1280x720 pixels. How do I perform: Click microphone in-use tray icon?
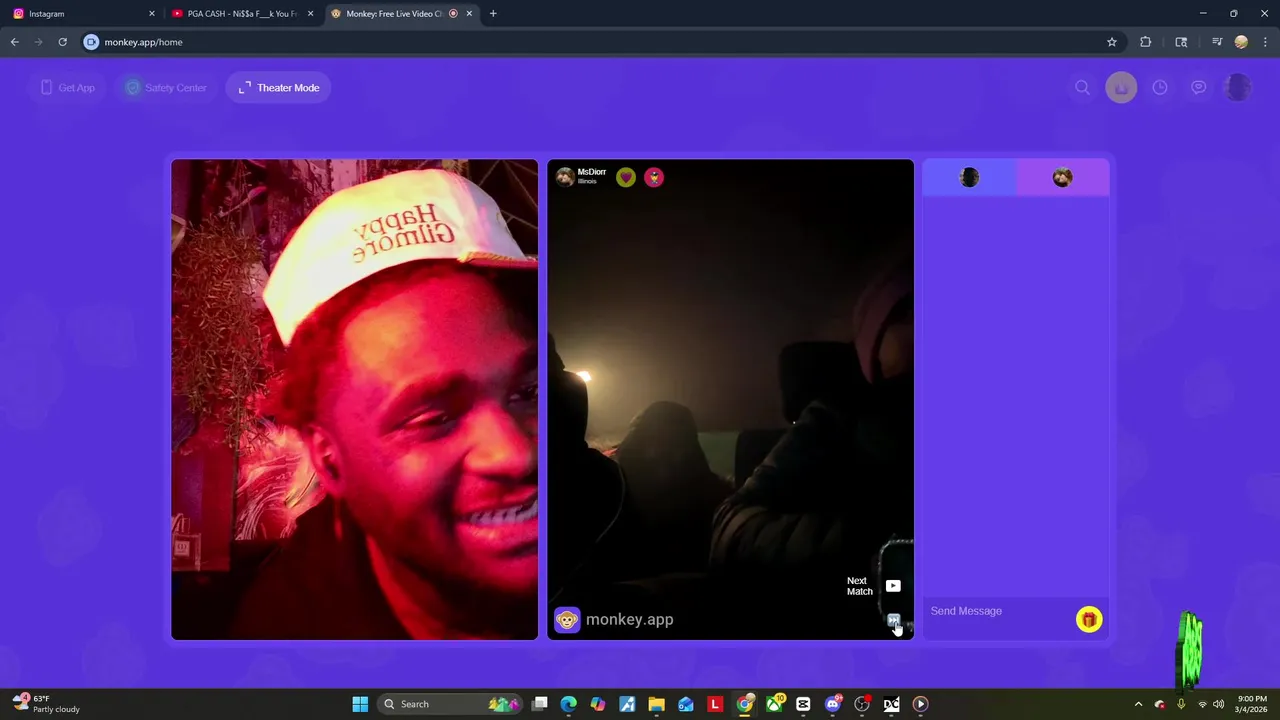click(x=1181, y=704)
